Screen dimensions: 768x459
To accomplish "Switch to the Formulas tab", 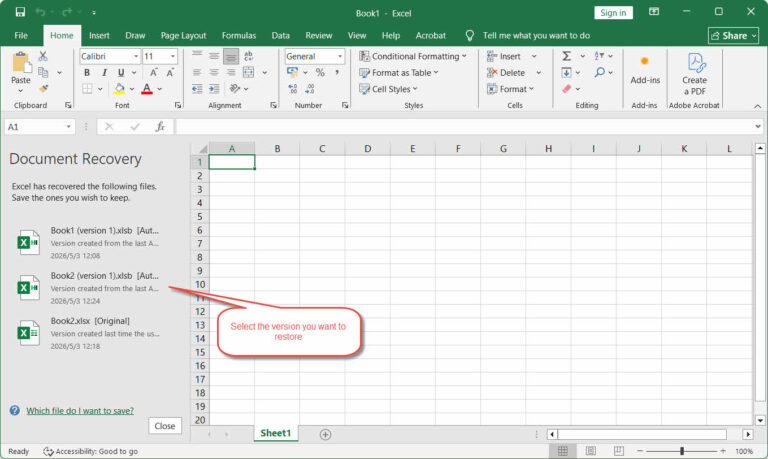I will click(239, 35).
